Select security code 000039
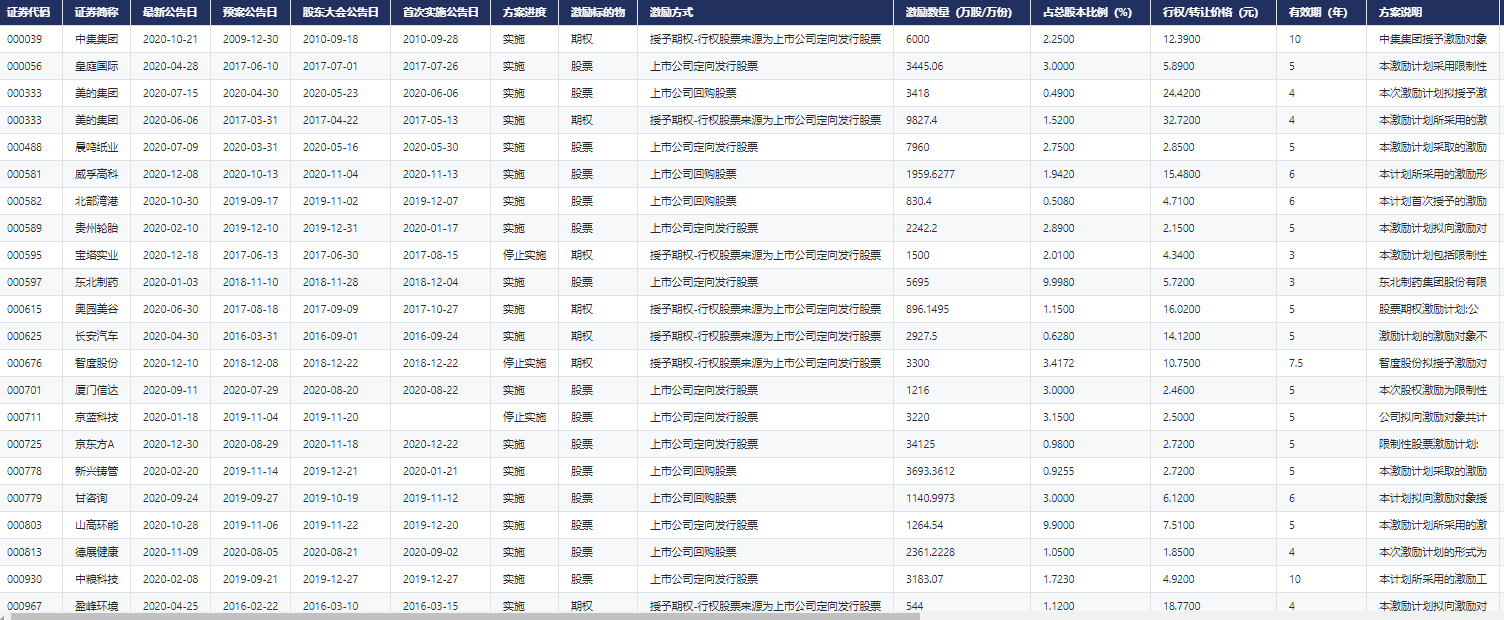Image resolution: width=1504 pixels, height=620 pixels. (x=24, y=39)
